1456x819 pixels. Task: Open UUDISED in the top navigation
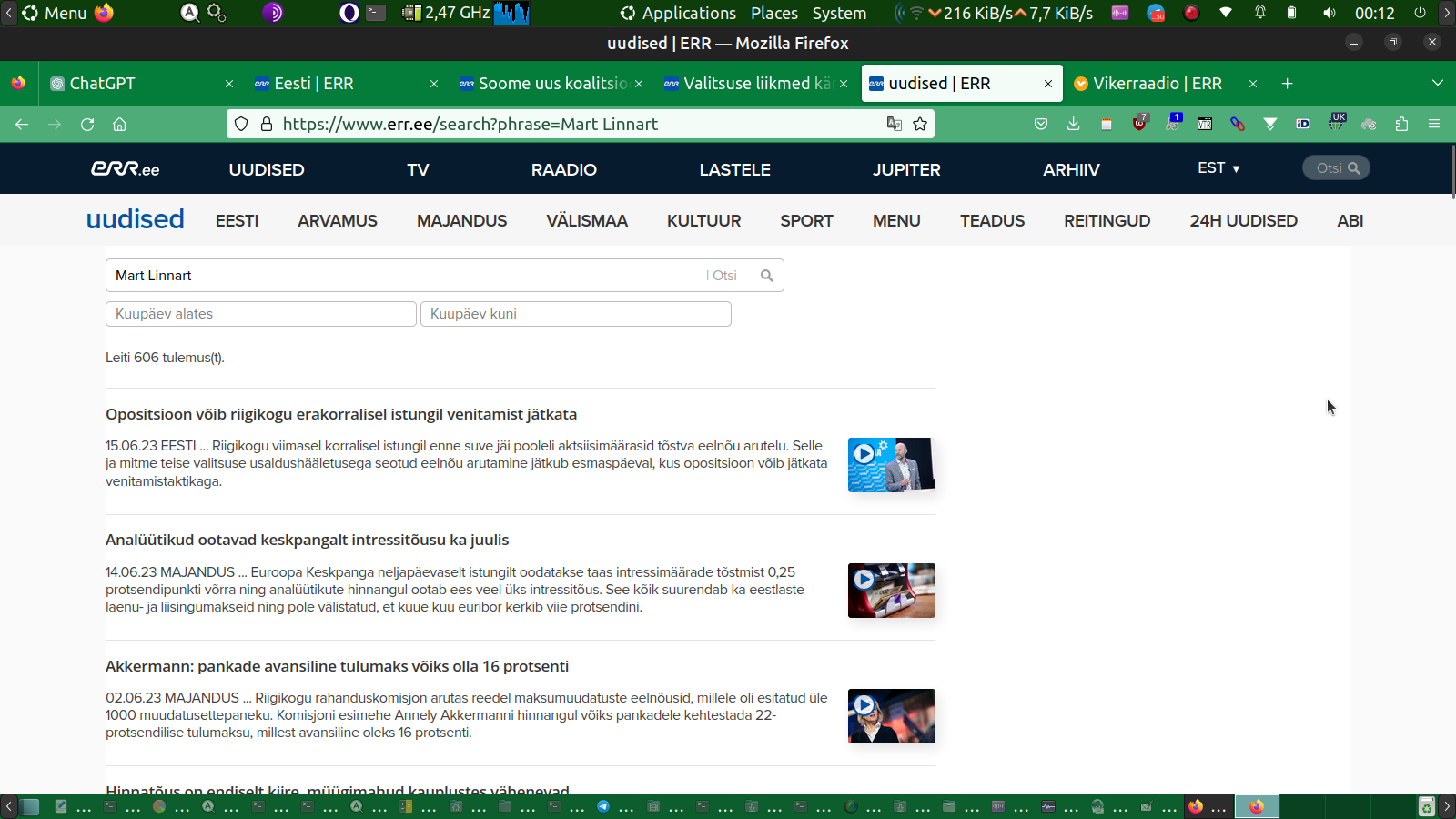(x=267, y=169)
